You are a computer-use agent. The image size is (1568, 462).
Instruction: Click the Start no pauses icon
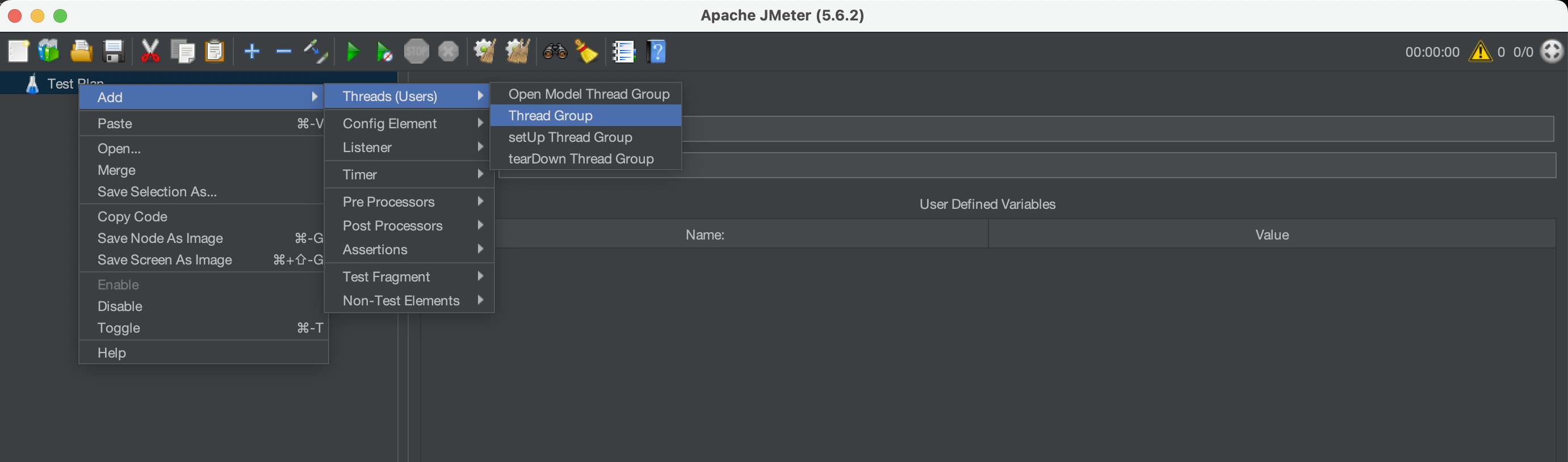pyautogui.click(x=384, y=52)
